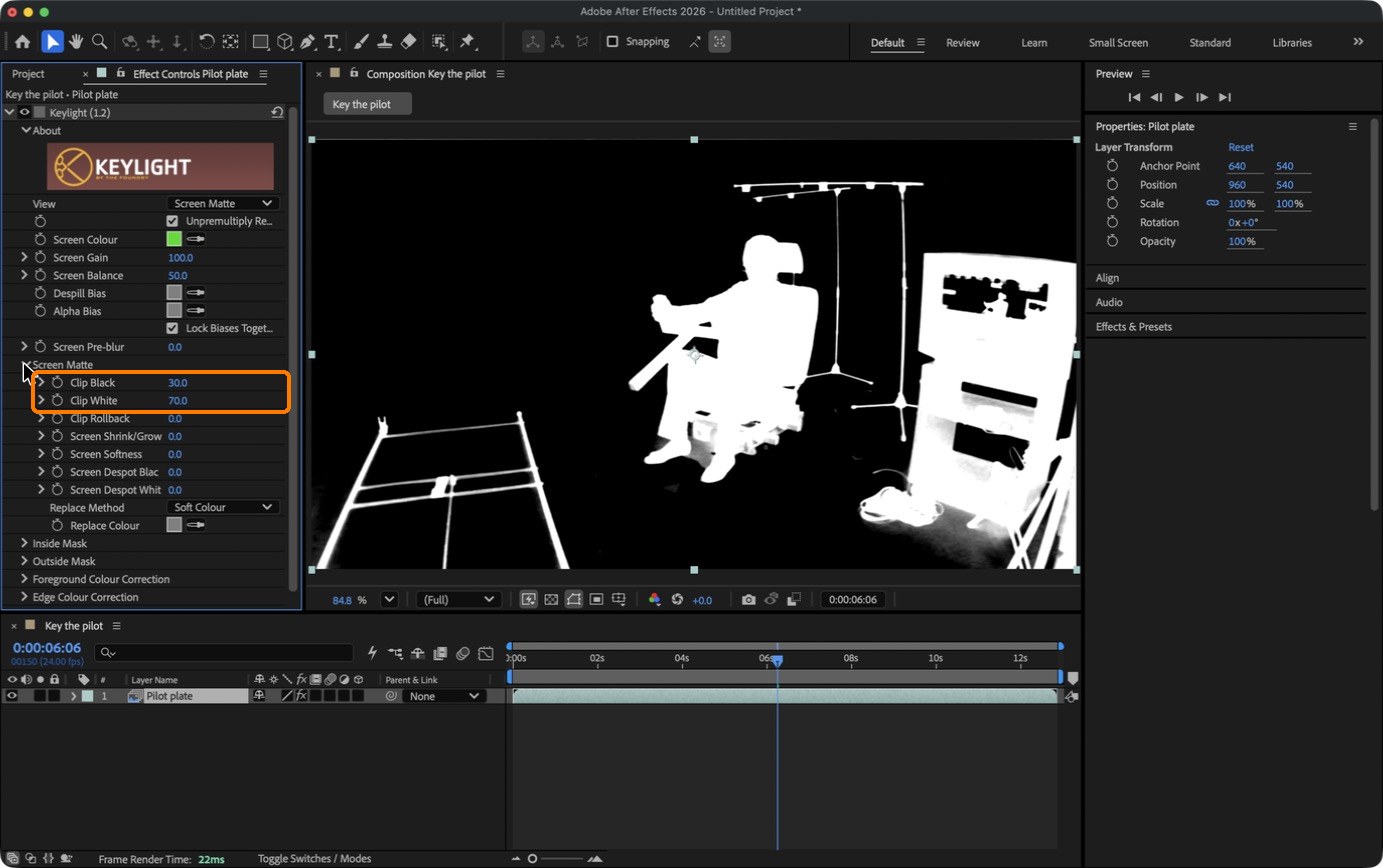Image resolution: width=1383 pixels, height=868 pixels.
Task: Click the Screen Colour green swatch
Action: point(174,240)
